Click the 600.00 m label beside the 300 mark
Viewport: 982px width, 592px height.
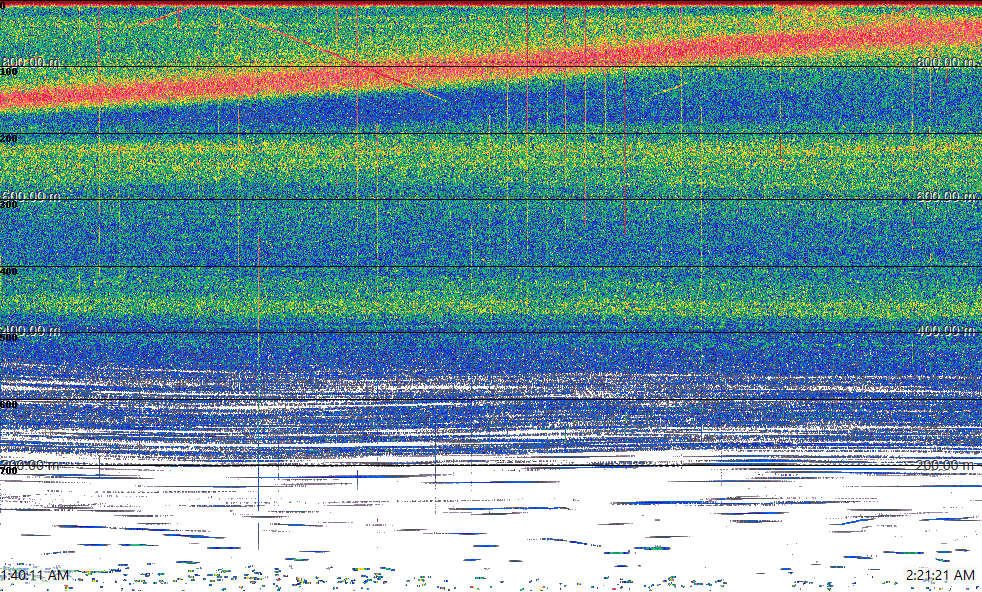[x=31, y=196]
